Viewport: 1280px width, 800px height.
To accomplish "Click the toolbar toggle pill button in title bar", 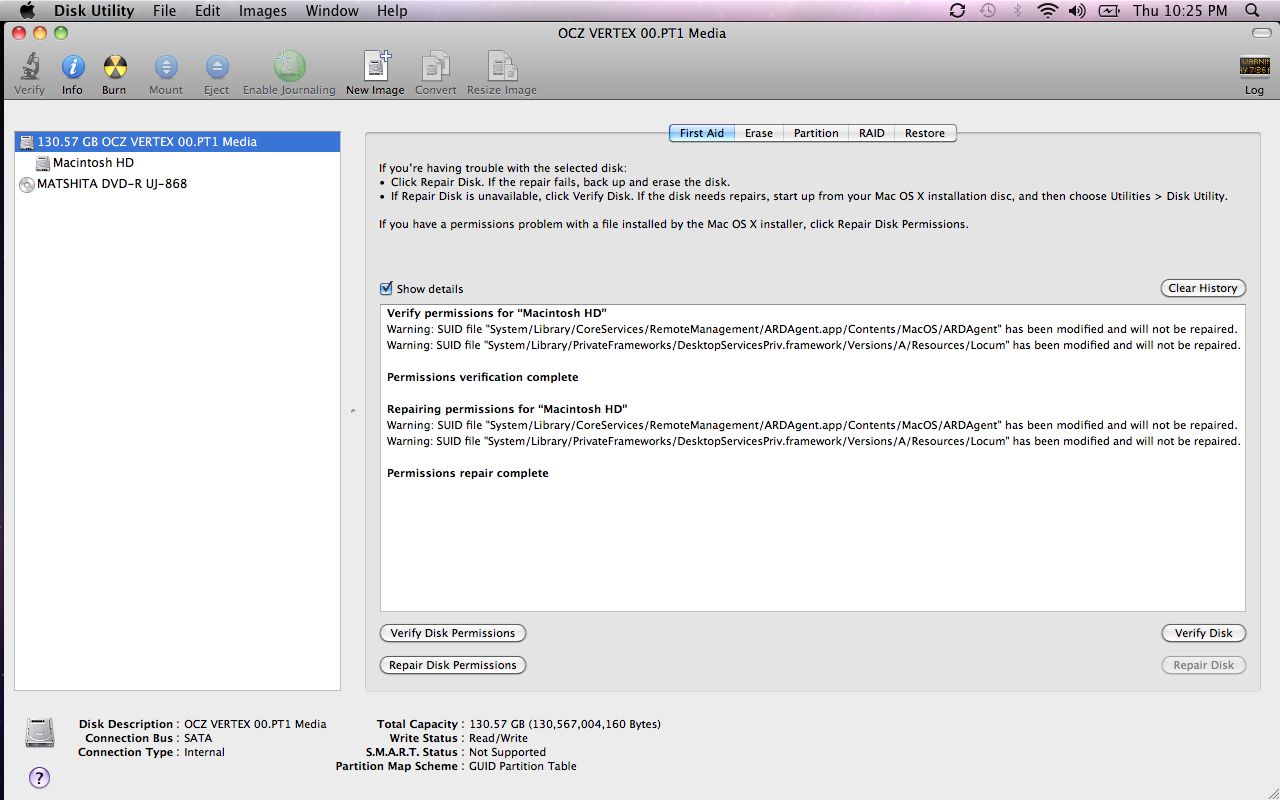I will [1260, 33].
